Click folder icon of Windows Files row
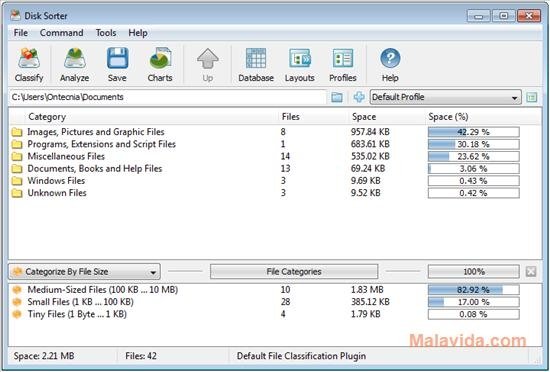This screenshot has height=372, width=550. 17,181
